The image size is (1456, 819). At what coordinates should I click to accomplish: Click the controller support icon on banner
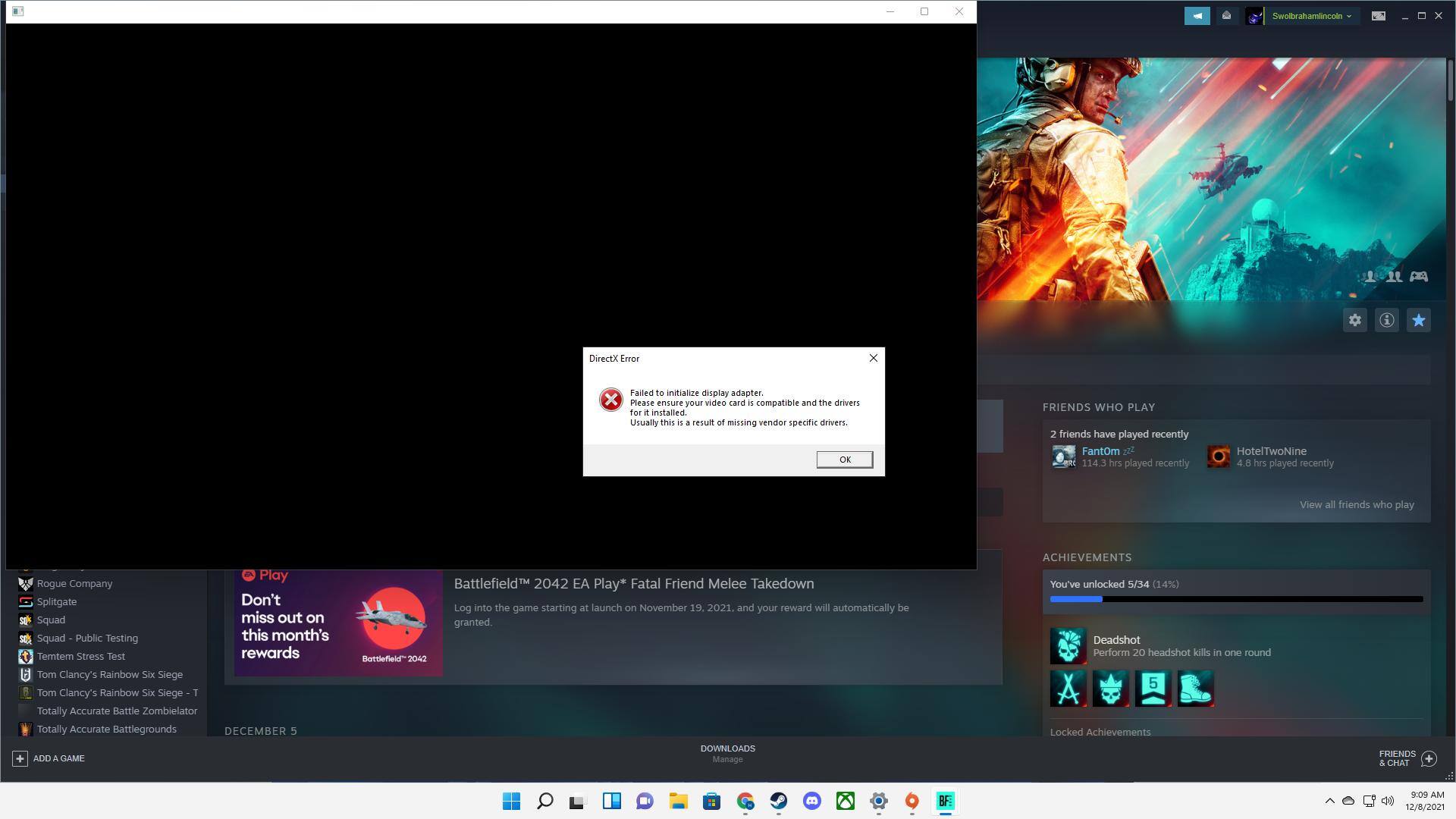(x=1418, y=277)
